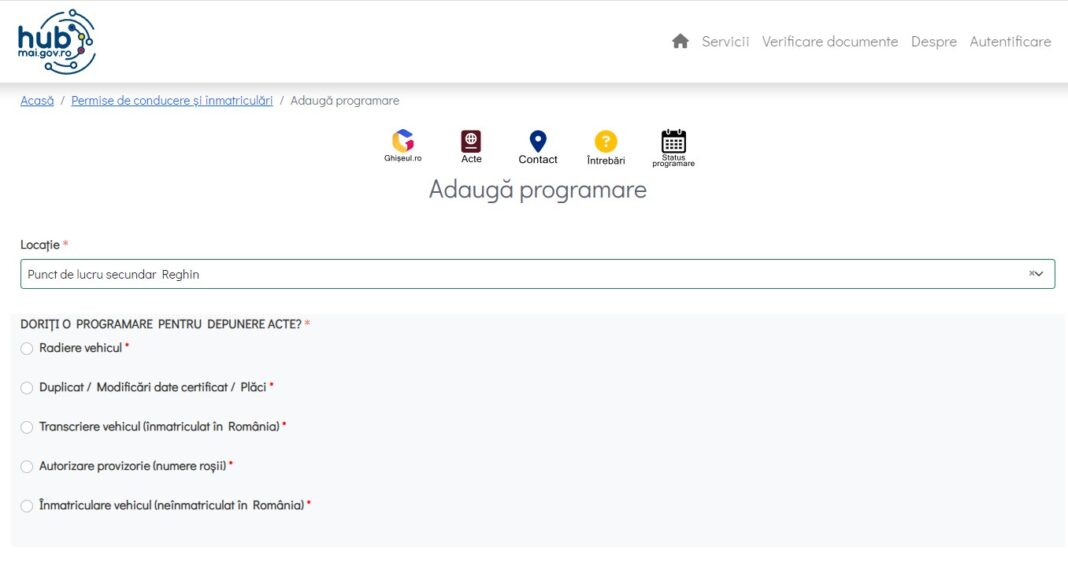
Task: Click the hub mai.gov.ro logo
Action: click(x=56, y=42)
